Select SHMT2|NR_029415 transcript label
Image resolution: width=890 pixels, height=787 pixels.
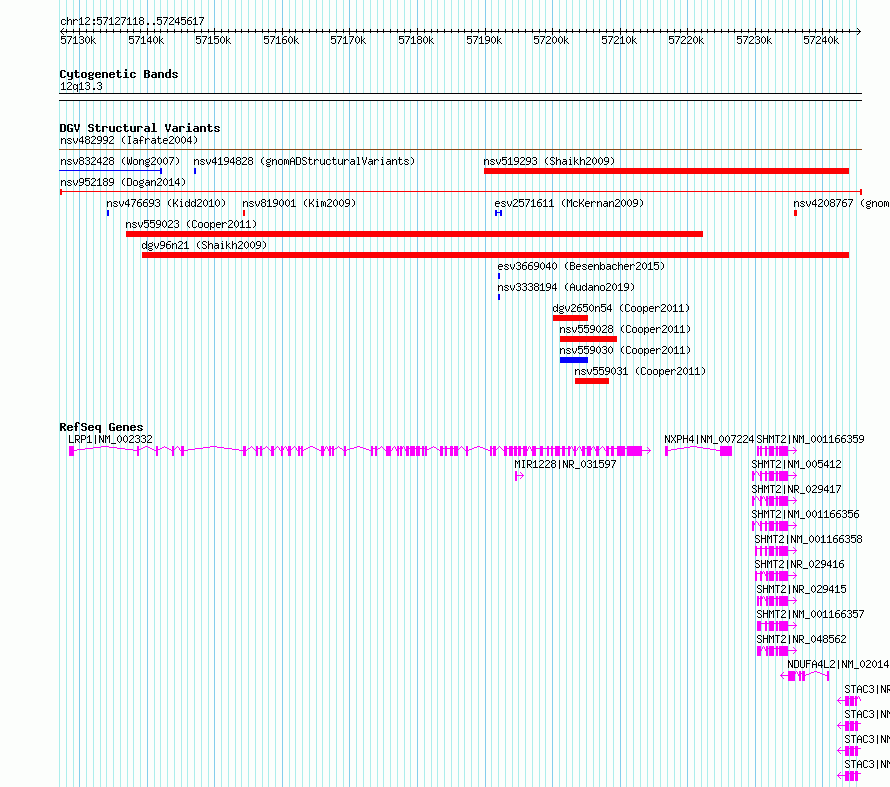pyautogui.click(x=801, y=589)
